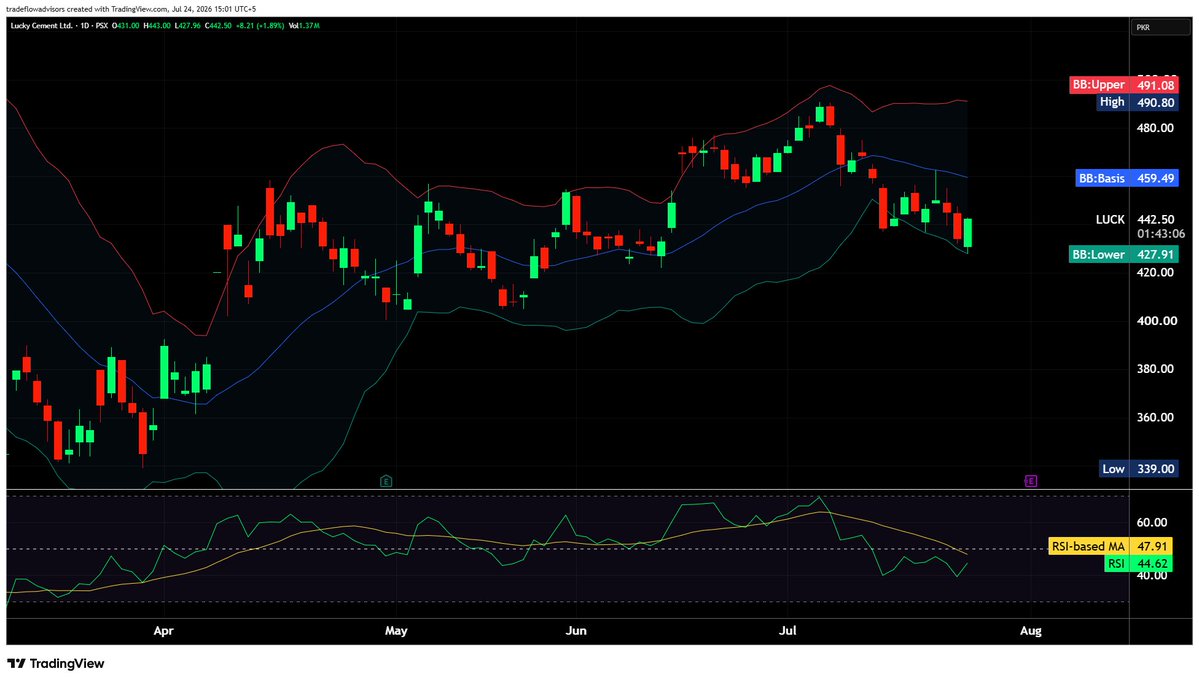Click the 400.00 price axis tick
Viewport: 1199px width, 682px height.
1155,320
